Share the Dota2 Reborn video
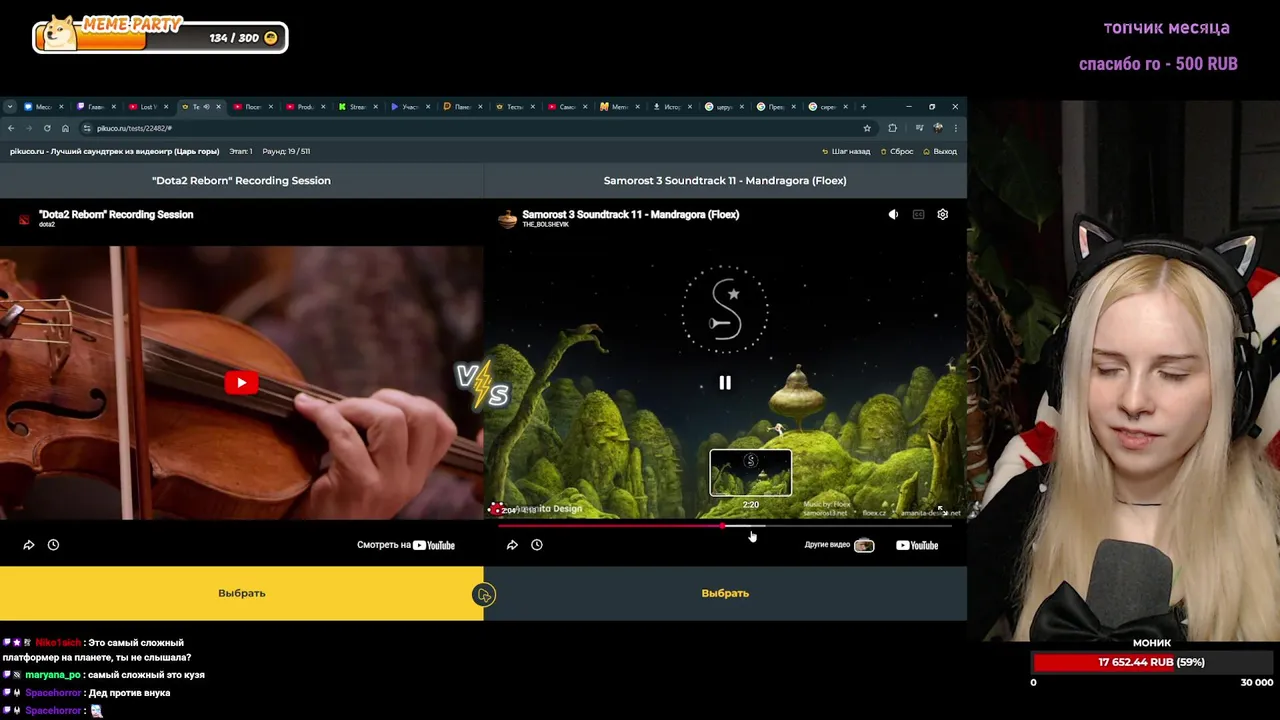 point(29,545)
